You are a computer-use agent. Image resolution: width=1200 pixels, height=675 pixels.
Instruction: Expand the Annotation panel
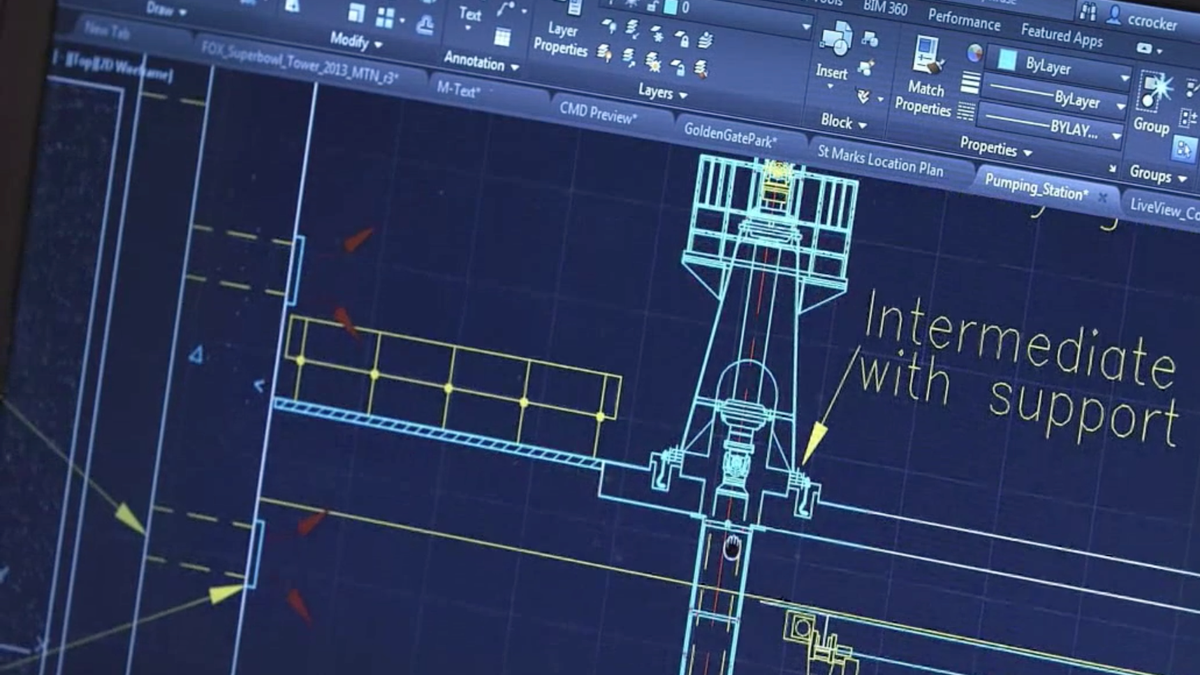480,62
